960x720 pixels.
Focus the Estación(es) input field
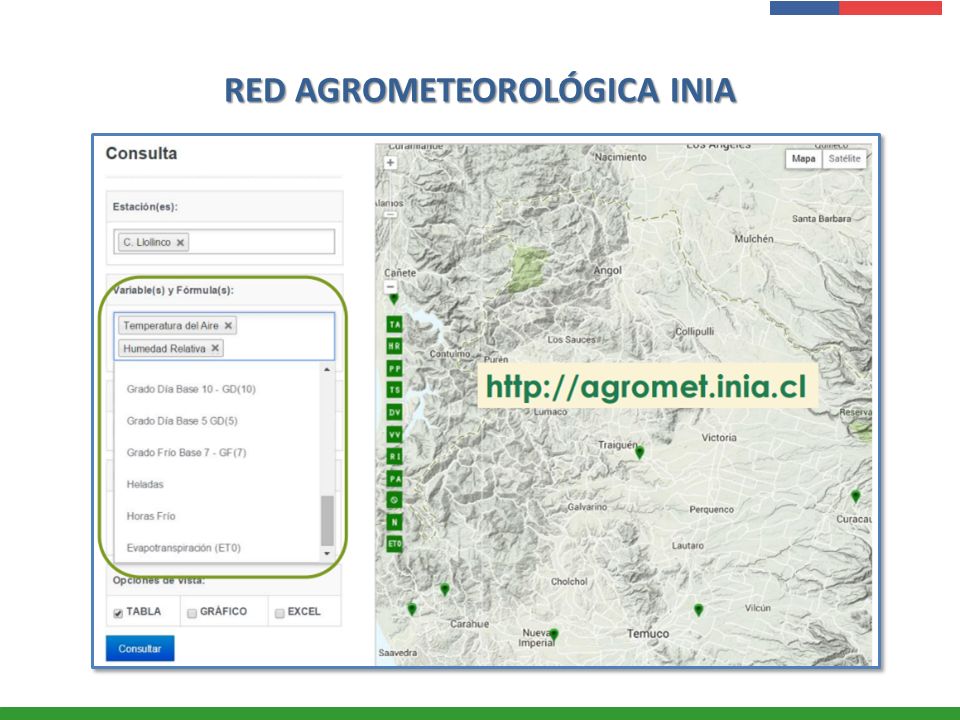(224, 242)
